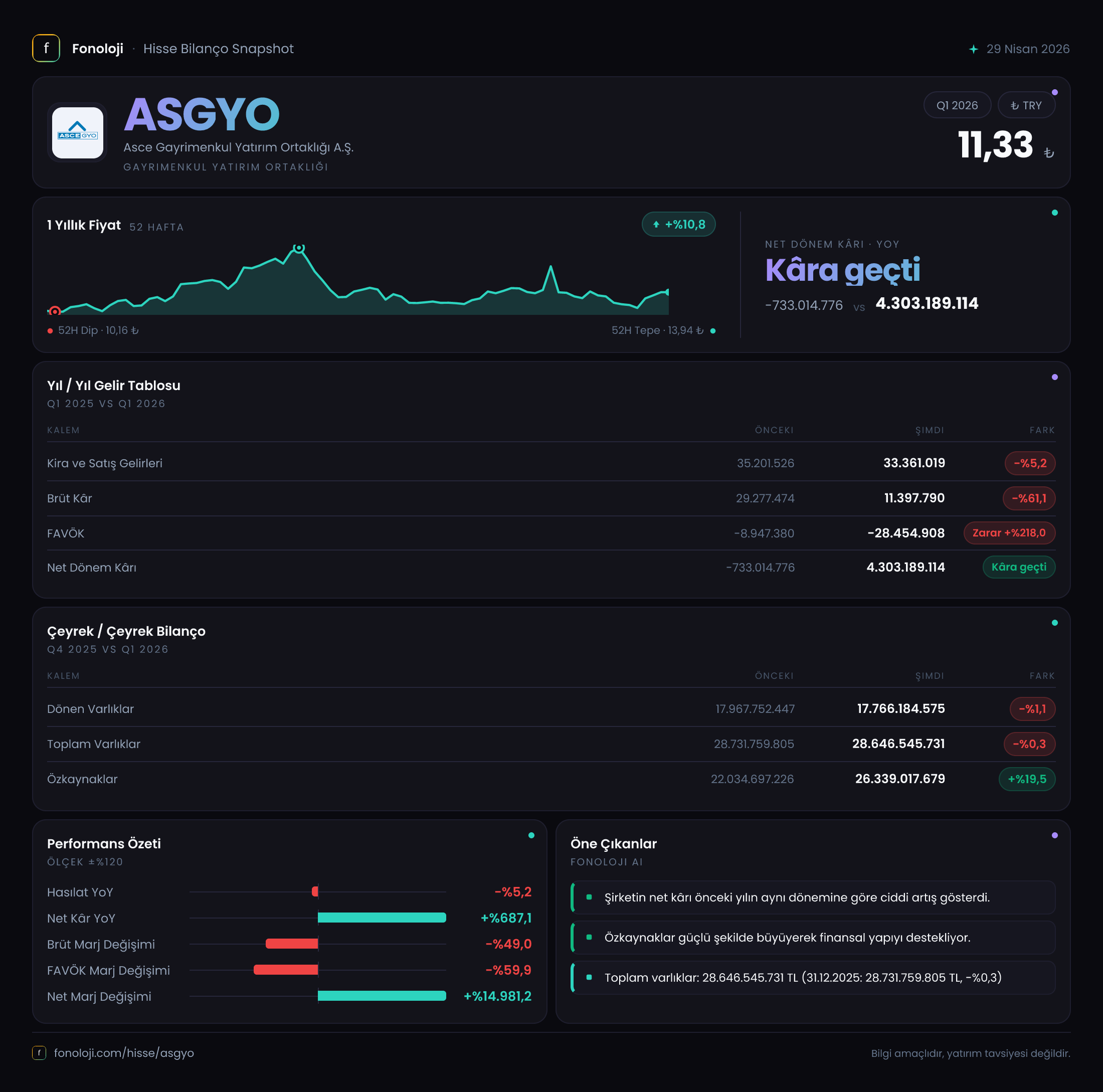Select the "Brüt Kâr" row label
The image size is (1103, 1092).
click(x=70, y=498)
